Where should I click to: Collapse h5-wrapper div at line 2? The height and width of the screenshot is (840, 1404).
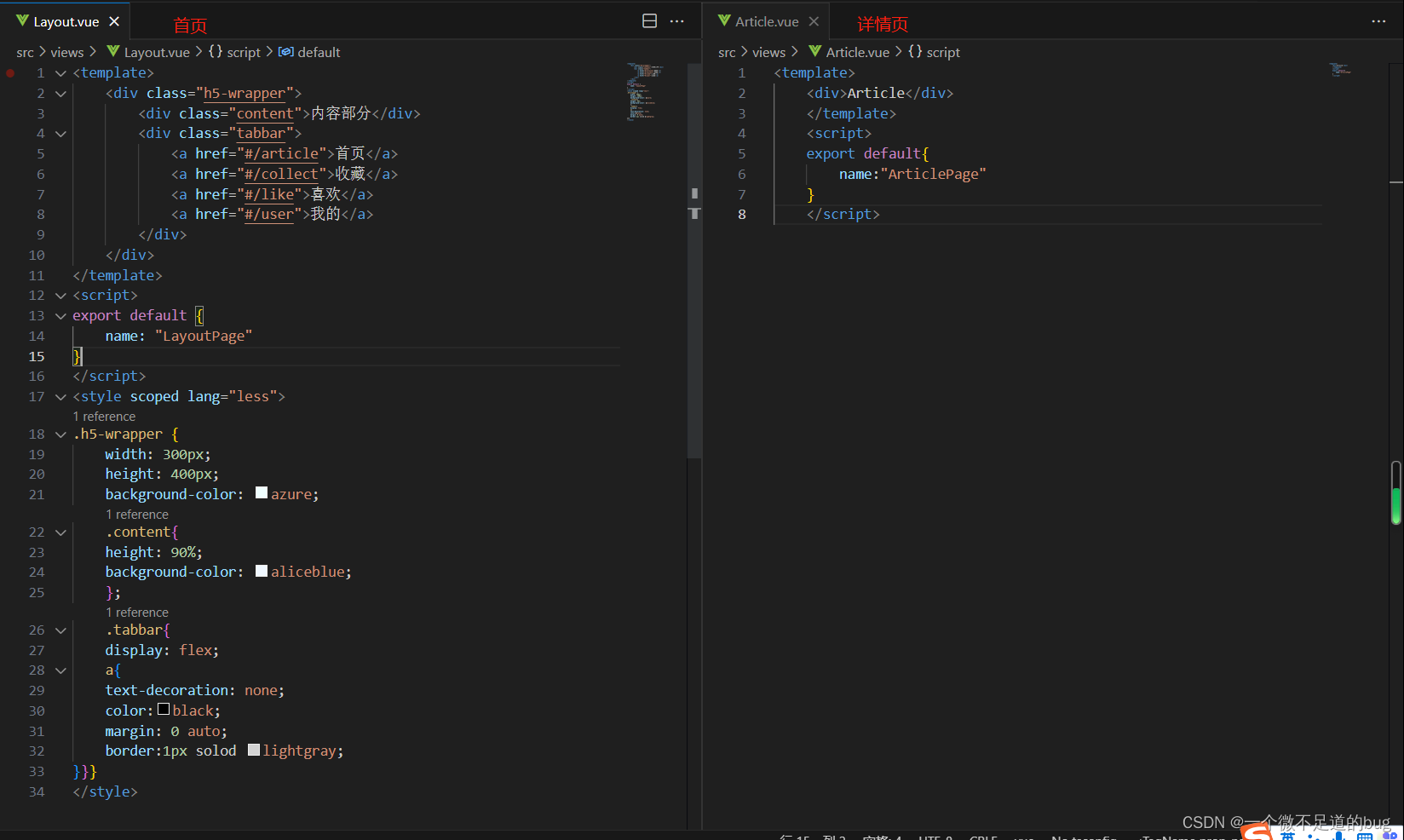[x=60, y=94]
